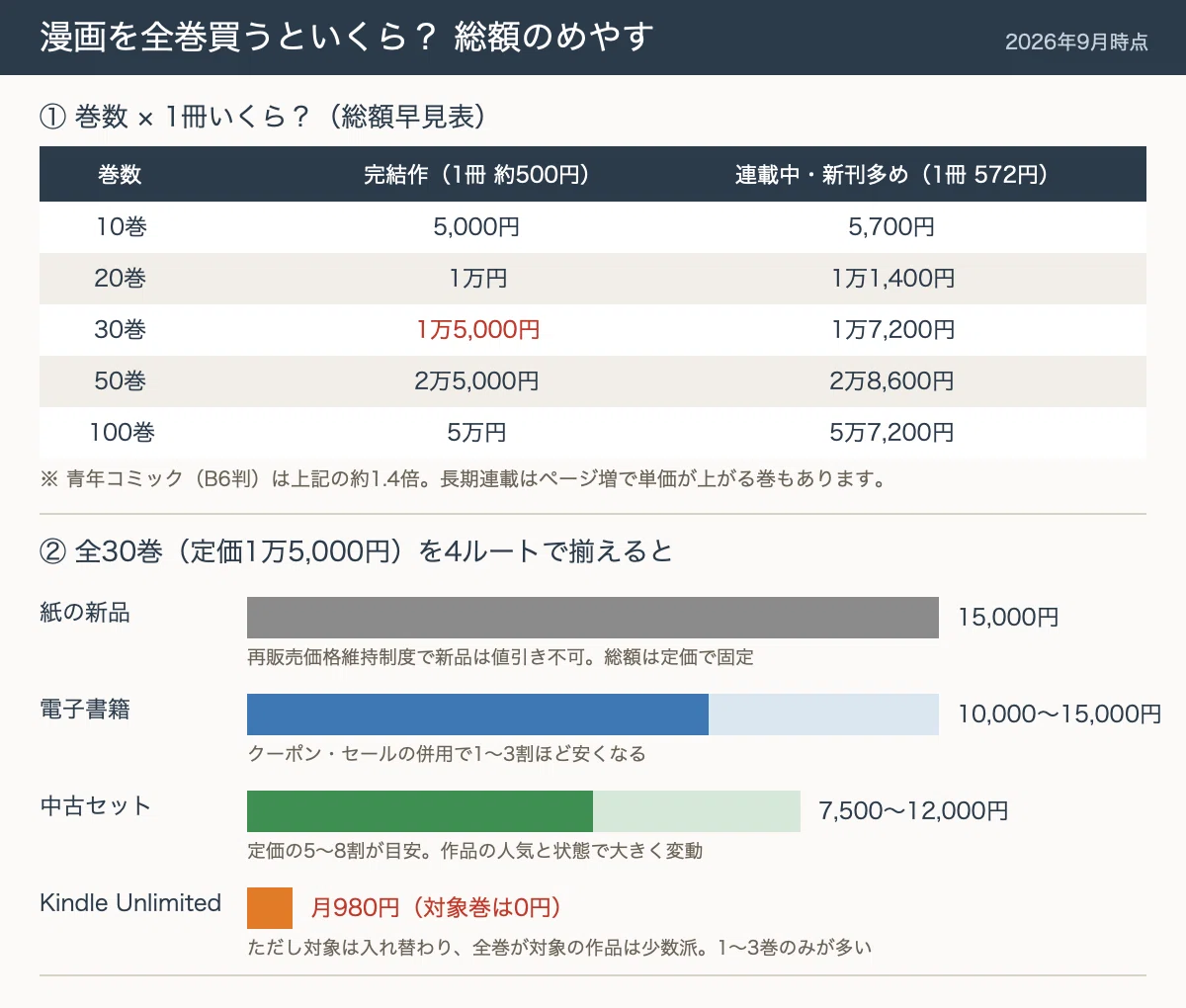
Task: Click the 7,500〜12,000円 value
Action: tap(914, 811)
